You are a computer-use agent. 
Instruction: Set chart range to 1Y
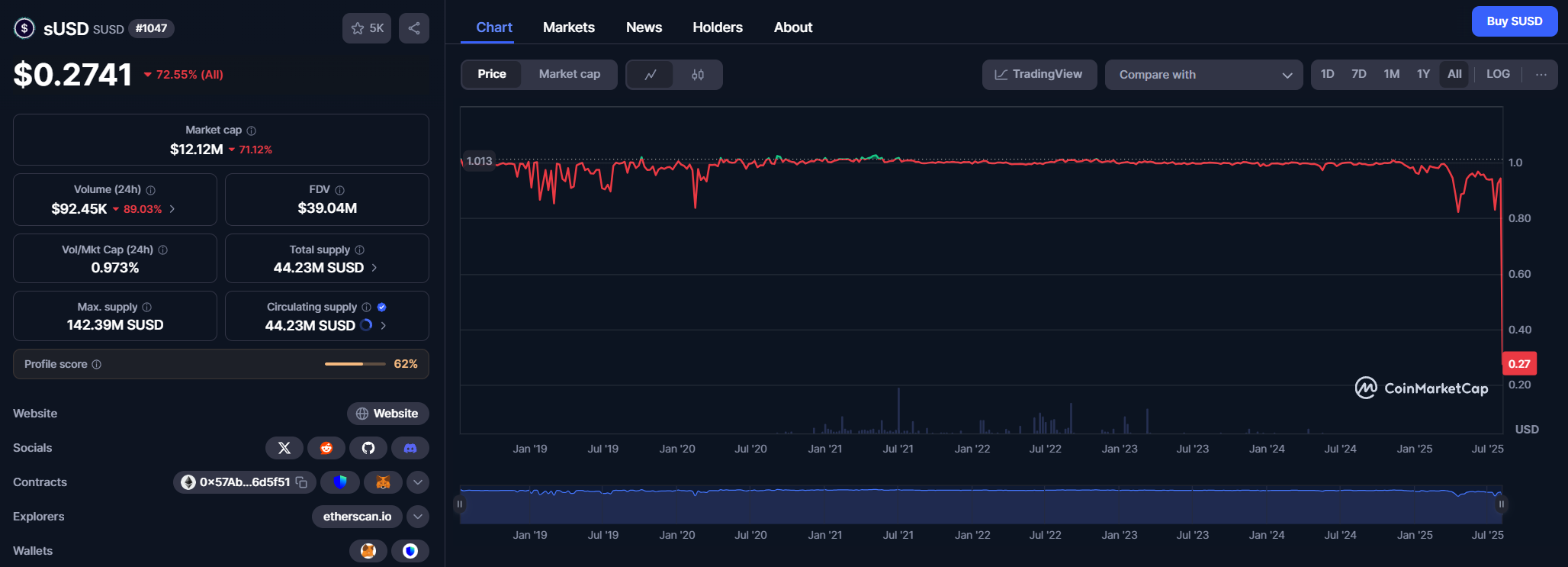(x=1423, y=74)
